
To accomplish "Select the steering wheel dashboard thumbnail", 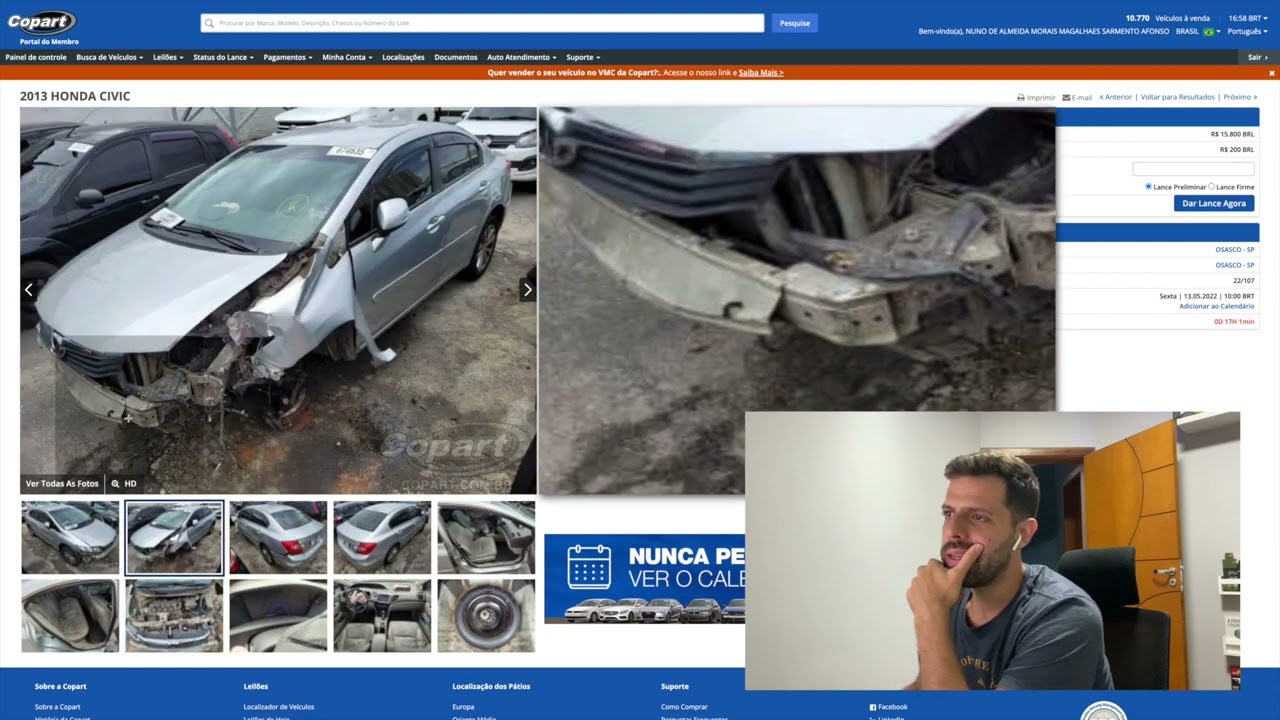I will tap(382, 615).
